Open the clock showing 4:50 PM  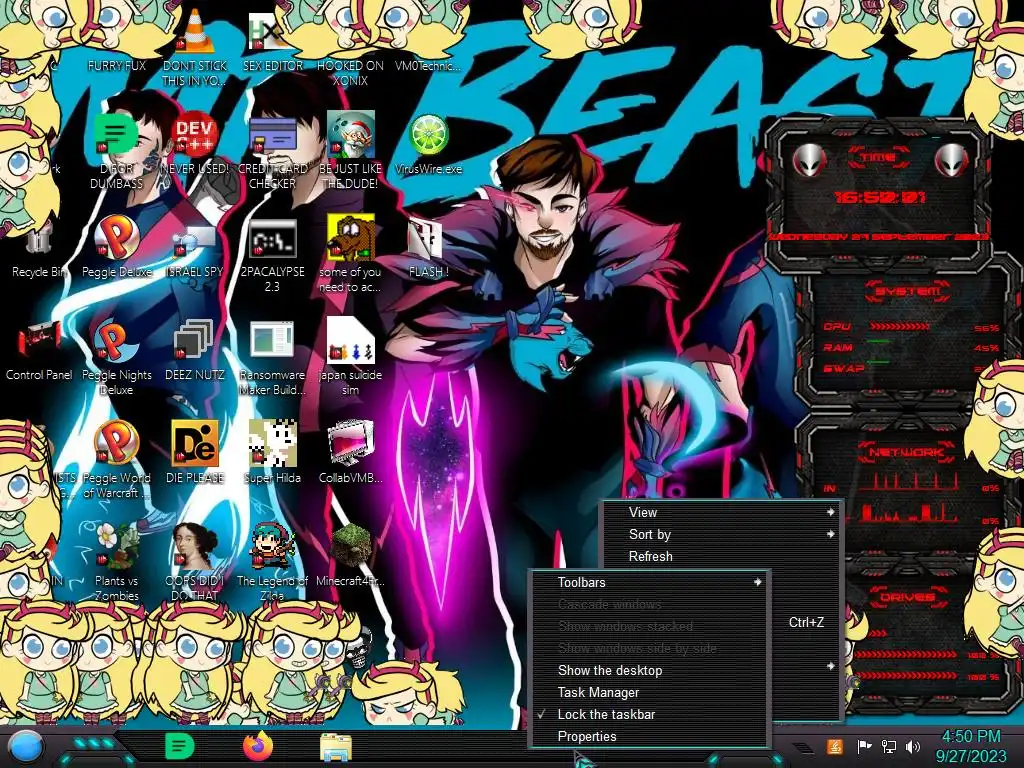[970, 746]
